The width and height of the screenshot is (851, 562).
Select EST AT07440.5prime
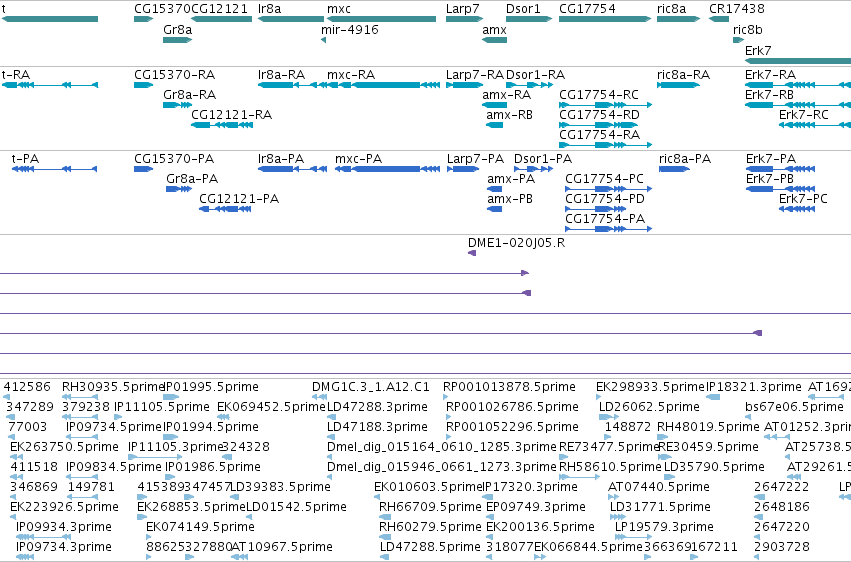(613, 497)
